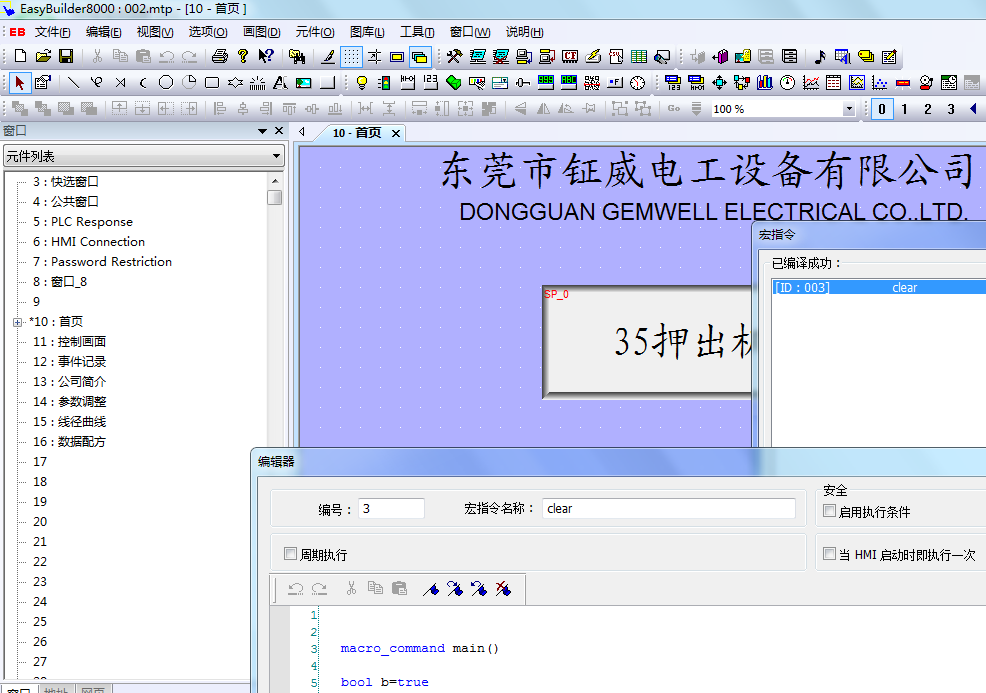Select the Meter Display gauge object
986x693 pixels.
pyautogui.click(x=788, y=83)
